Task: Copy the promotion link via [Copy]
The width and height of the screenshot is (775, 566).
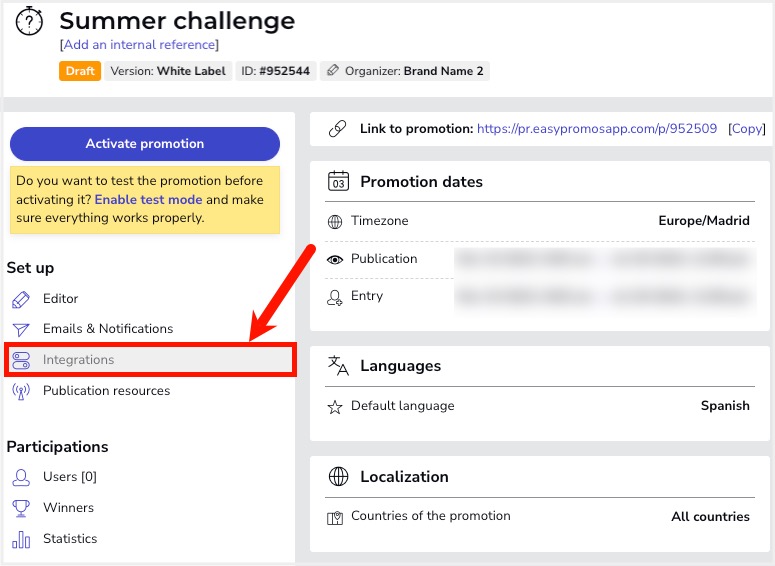Action: click(746, 129)
